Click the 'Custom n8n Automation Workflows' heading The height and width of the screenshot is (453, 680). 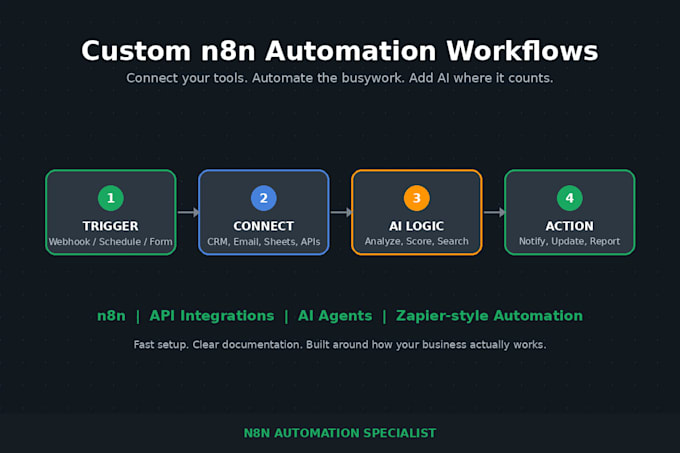click(x=340, y=51)
